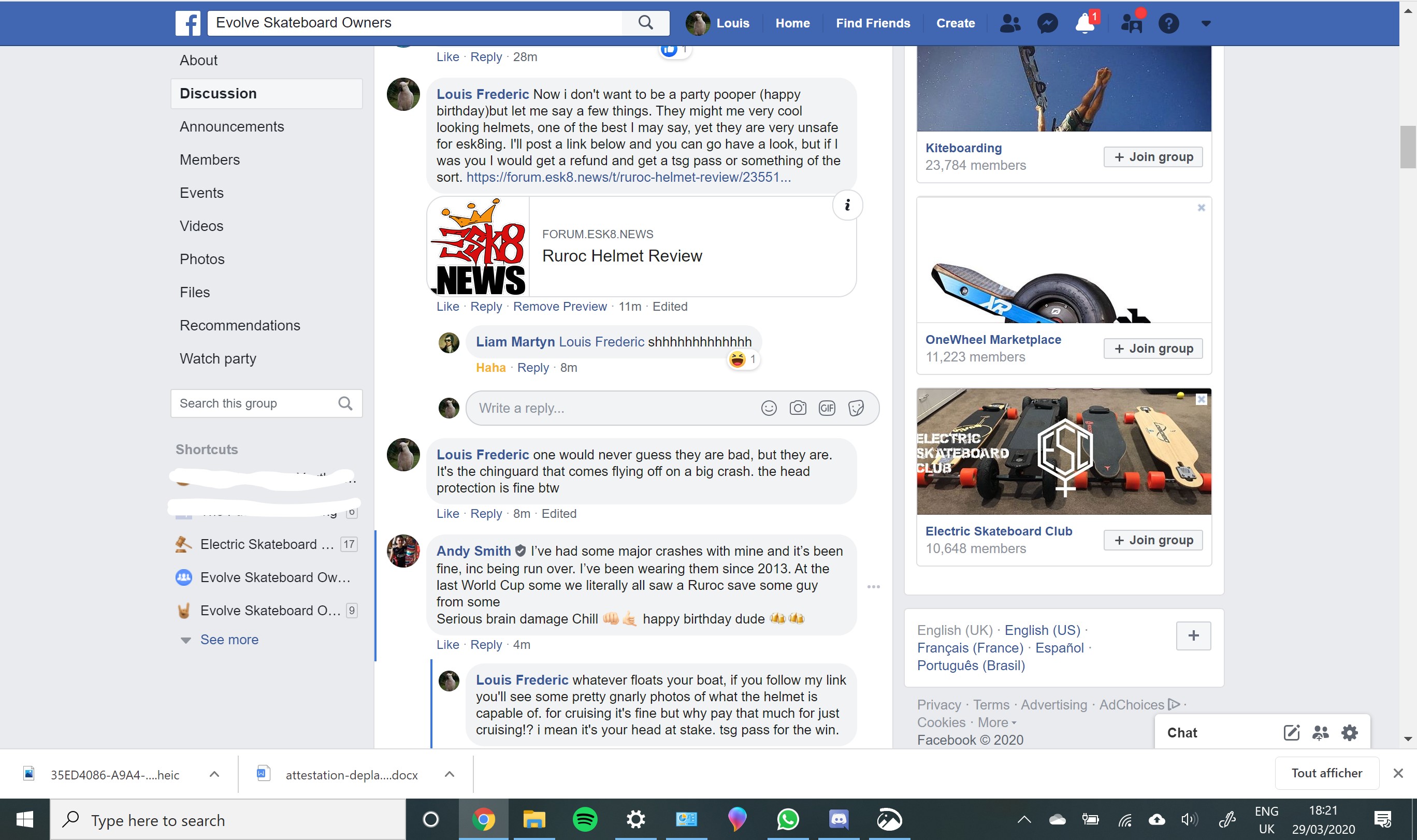The height and width of the screenshot is (840, 1417).
Task: Click the volume speaker tray icon
Action: (x=1190, y=820)
